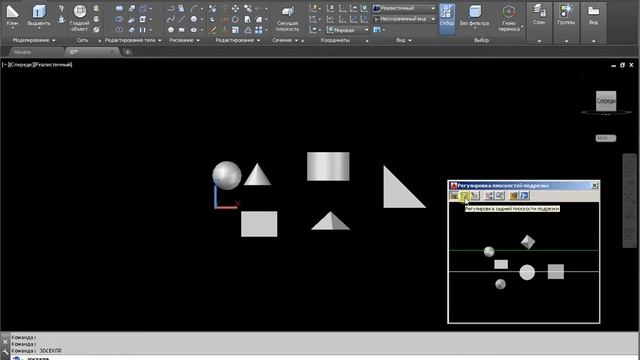Activate the Выдавить extrude tool
The height and width of the screenshot is (360, 640).
click(39, 16)
